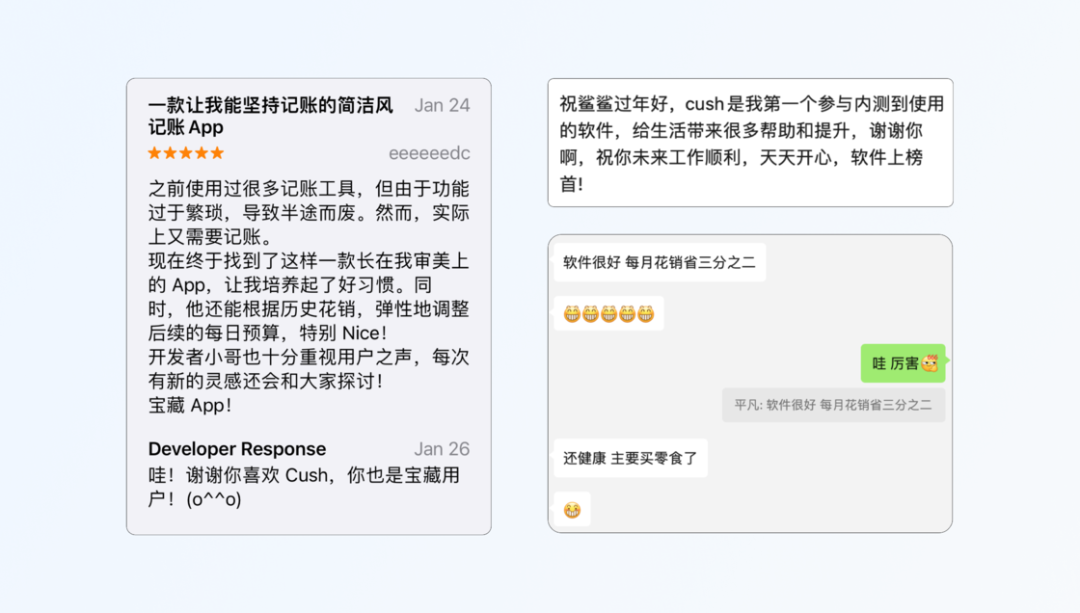Click the quoted reply starting with 平凡
Image resolution: width=1080 pixels, height=613 pixels.
(833, 405)
